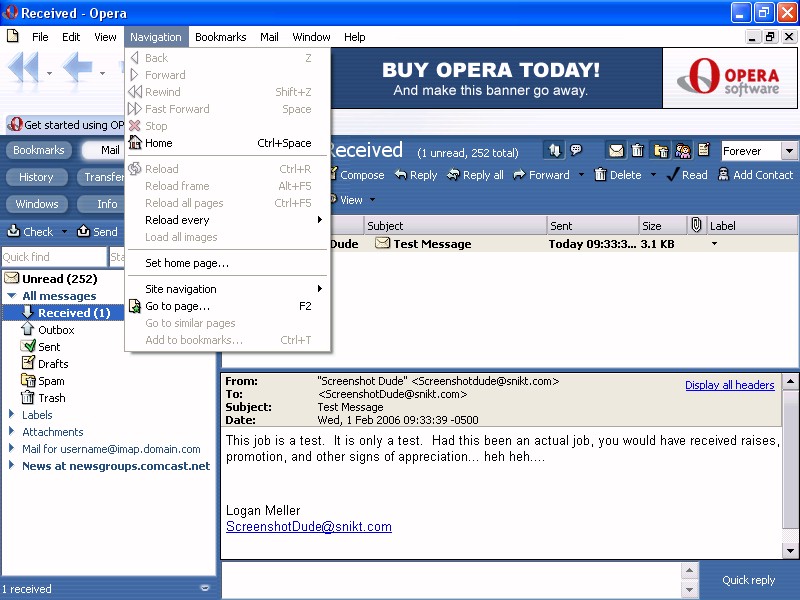Open the Window menu
Viewport: 800px width, 600px height.
click(x=311, y=37)
